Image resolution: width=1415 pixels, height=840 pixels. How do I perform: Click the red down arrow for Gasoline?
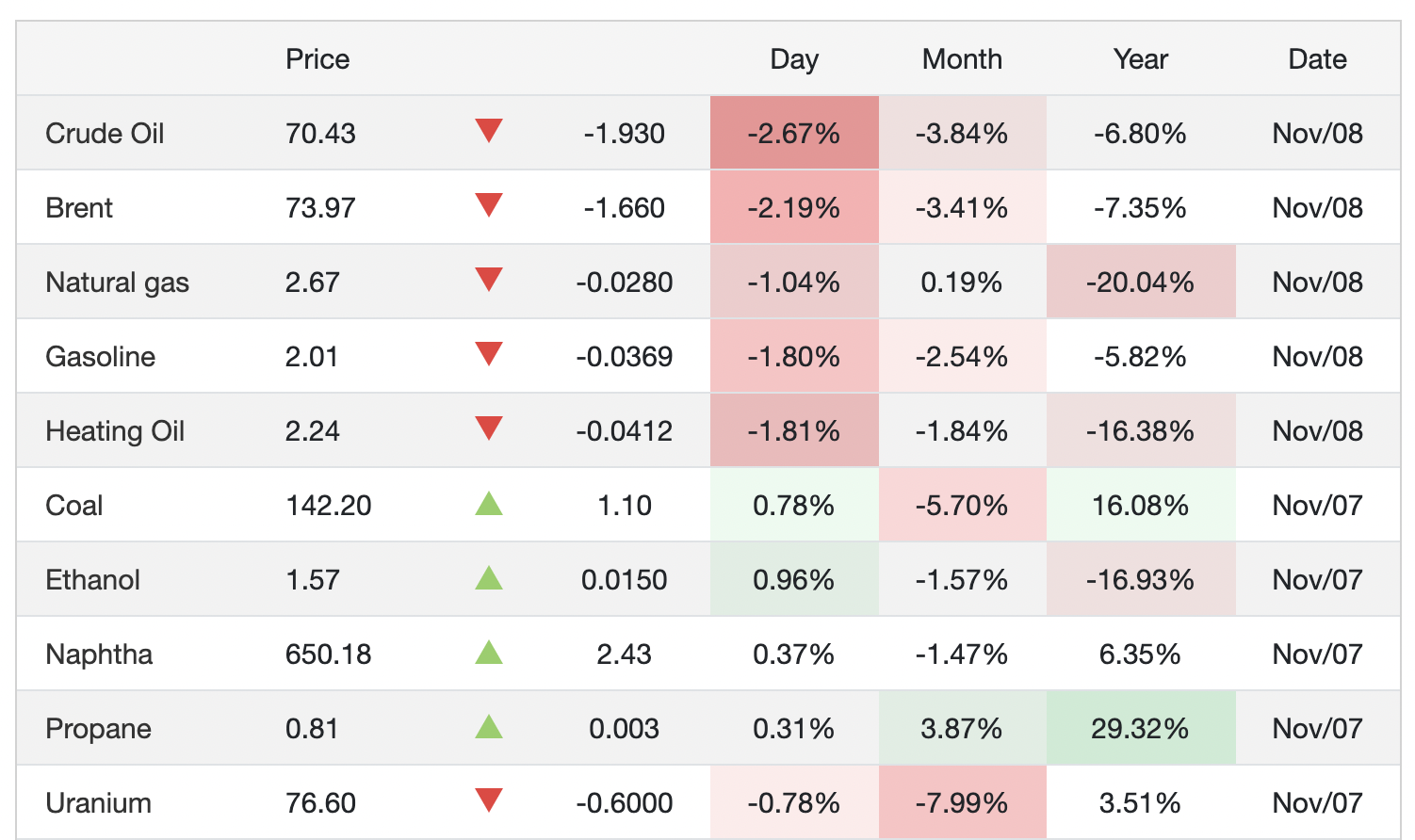coord(489,354)
